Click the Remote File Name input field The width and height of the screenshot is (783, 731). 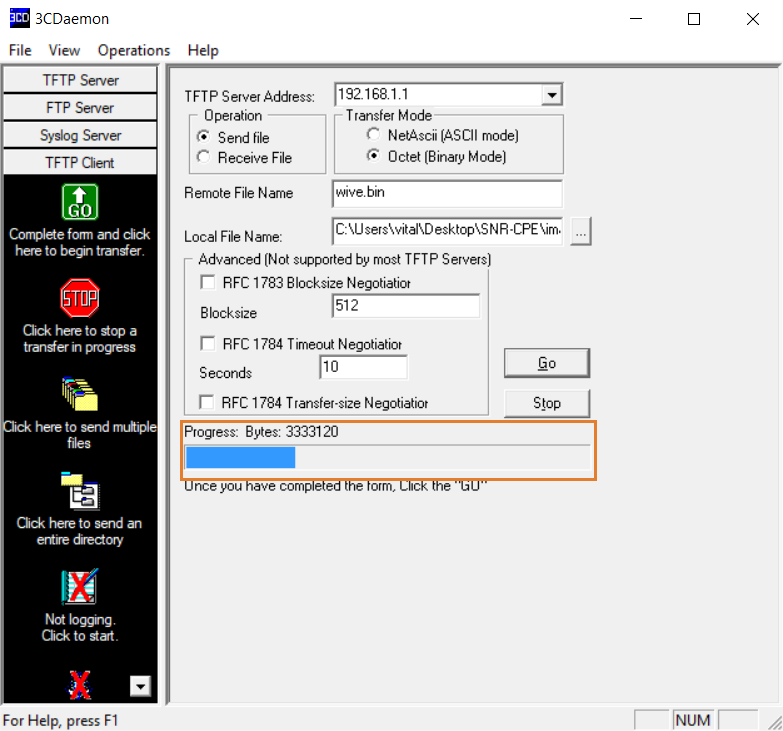(447, 193)
